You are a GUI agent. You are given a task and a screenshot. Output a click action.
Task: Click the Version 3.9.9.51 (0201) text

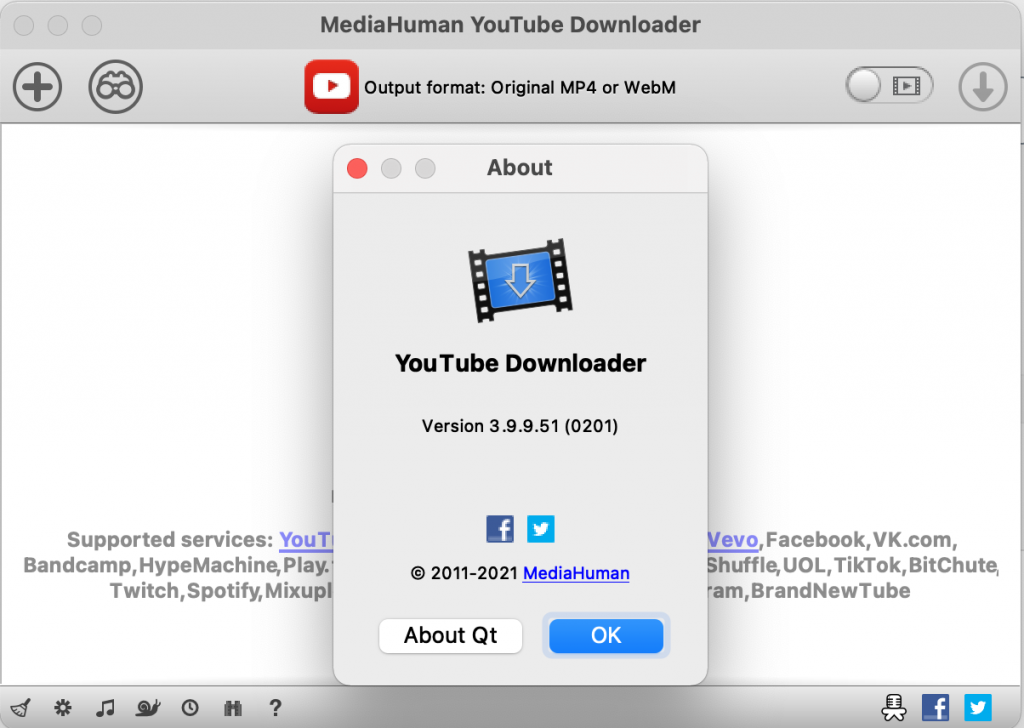[520, 426]
